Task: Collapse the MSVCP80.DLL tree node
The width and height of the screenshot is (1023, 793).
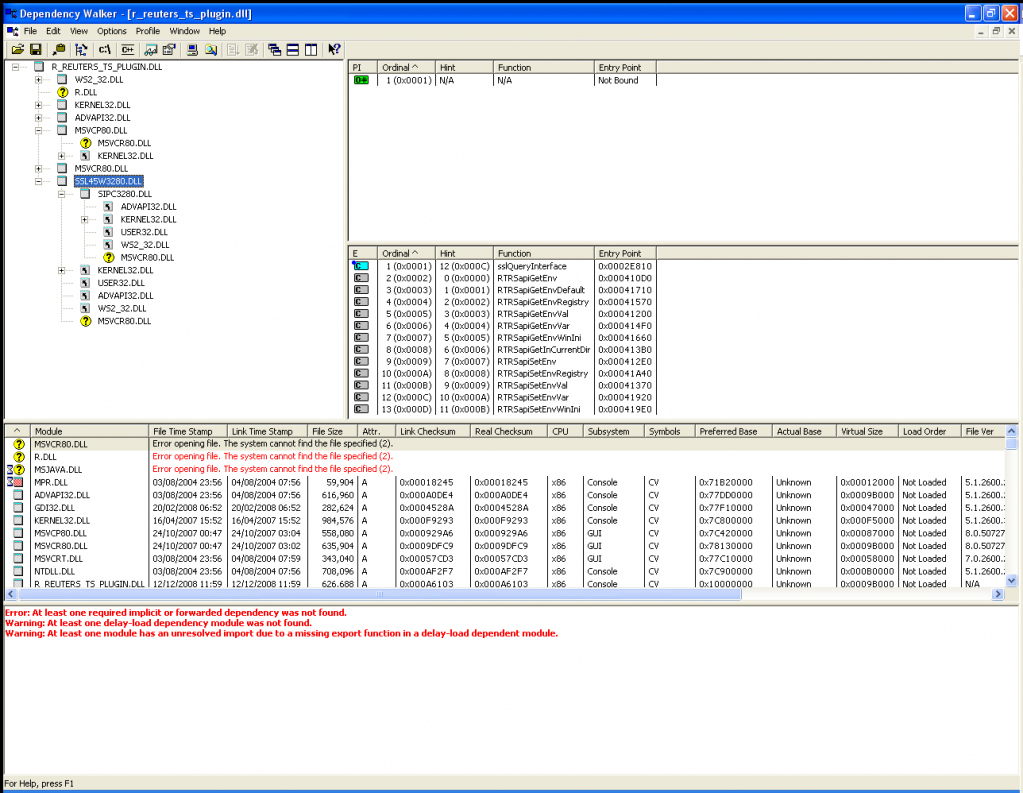Action: click(38, 130)
